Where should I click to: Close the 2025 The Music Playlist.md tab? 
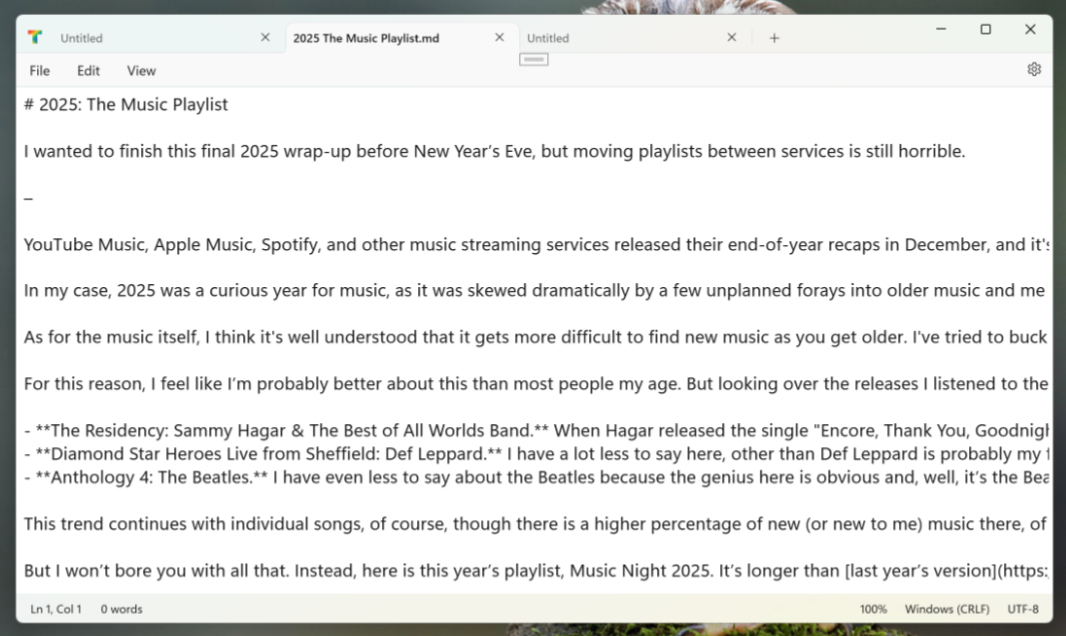(x=499, y=38)
